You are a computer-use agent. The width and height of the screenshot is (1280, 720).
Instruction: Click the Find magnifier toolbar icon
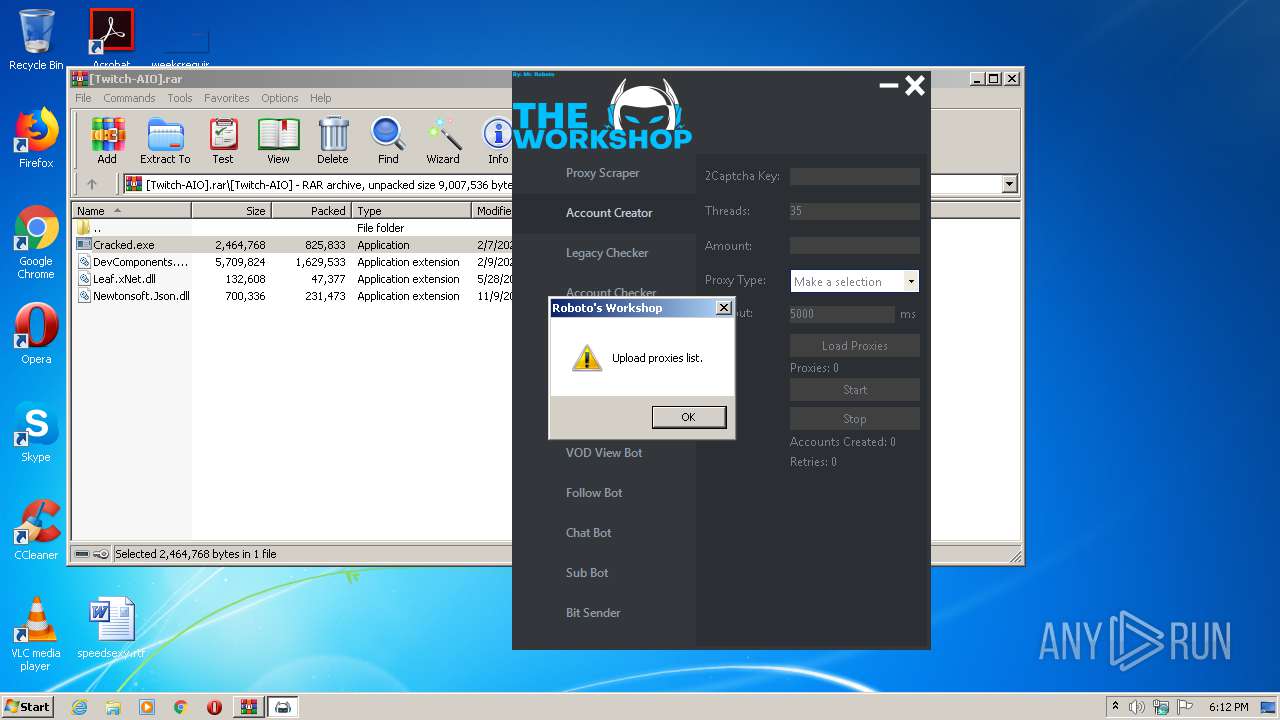[388, 141]
